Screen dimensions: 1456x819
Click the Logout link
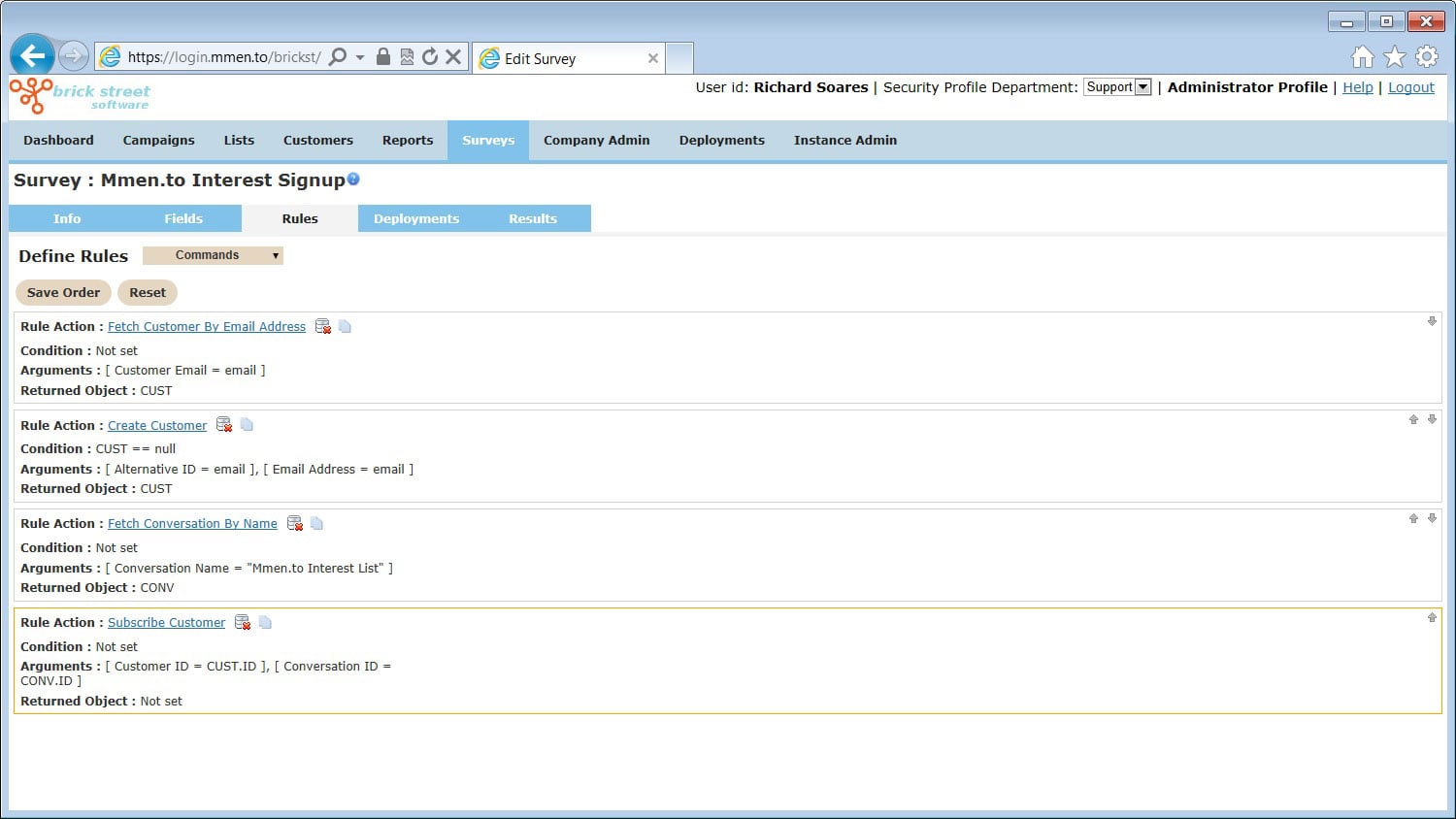pos(1410,87)
